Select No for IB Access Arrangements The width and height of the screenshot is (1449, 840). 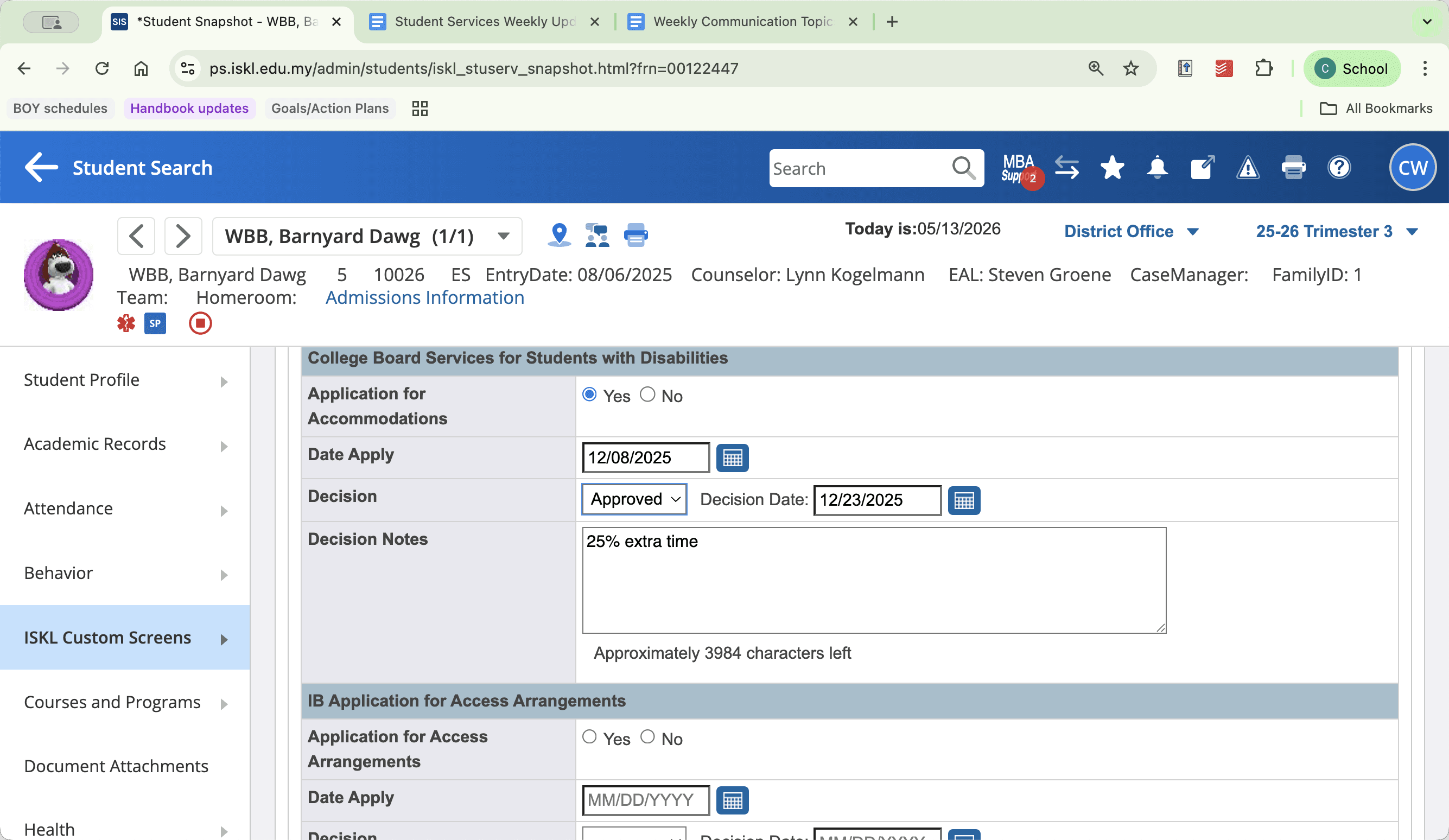(x=647, y=736)
